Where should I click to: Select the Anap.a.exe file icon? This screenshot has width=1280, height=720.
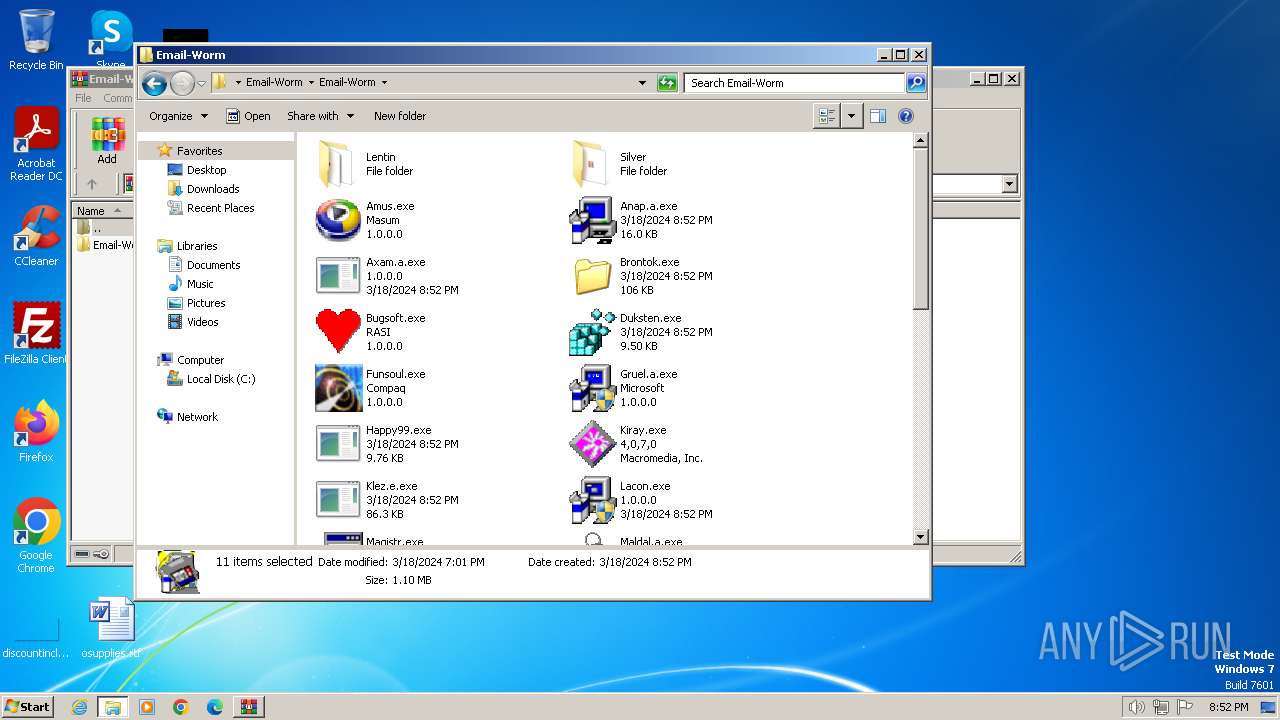[592, 220]
